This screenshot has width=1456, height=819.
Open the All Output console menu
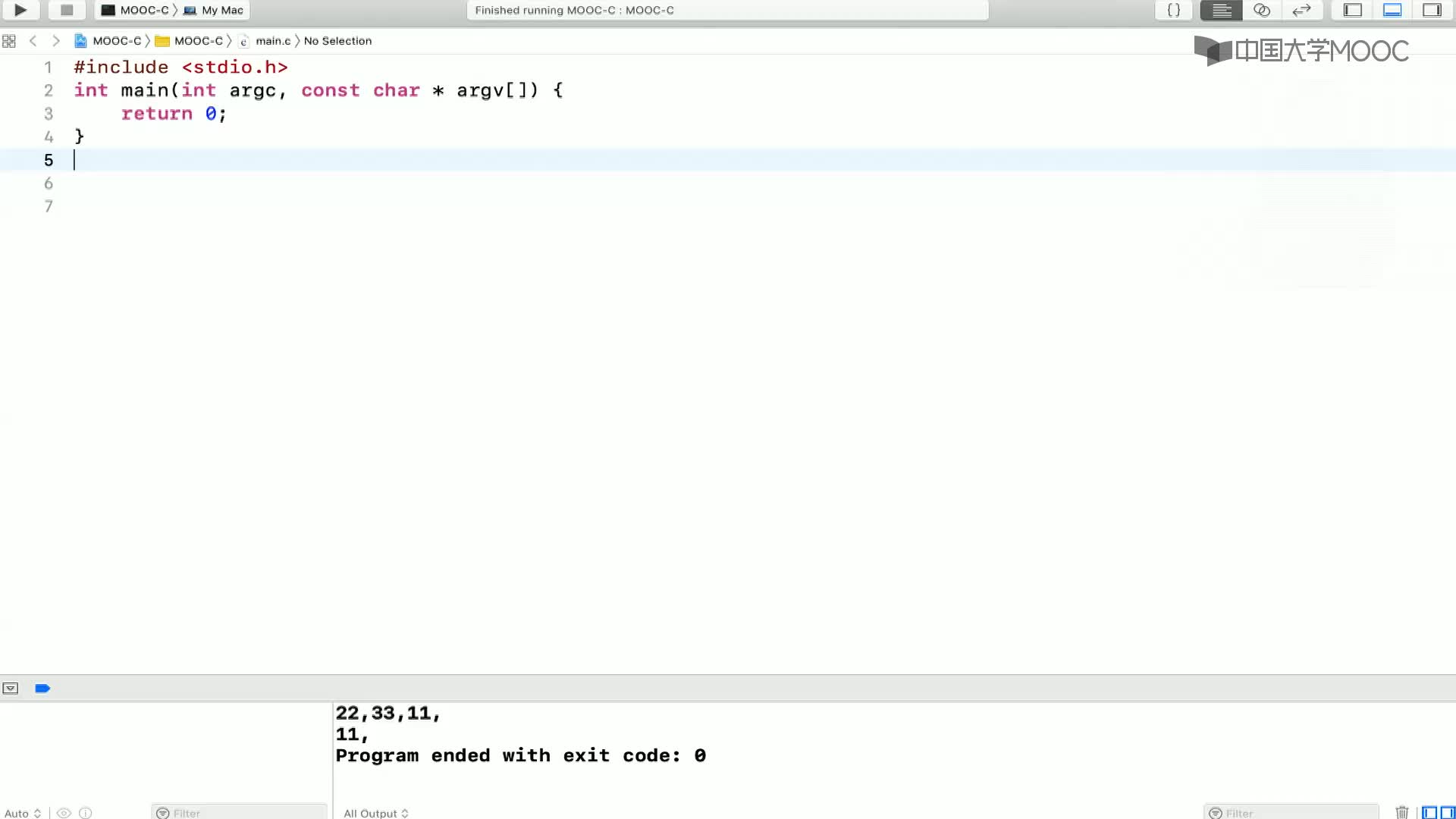(x=376, y=813)
